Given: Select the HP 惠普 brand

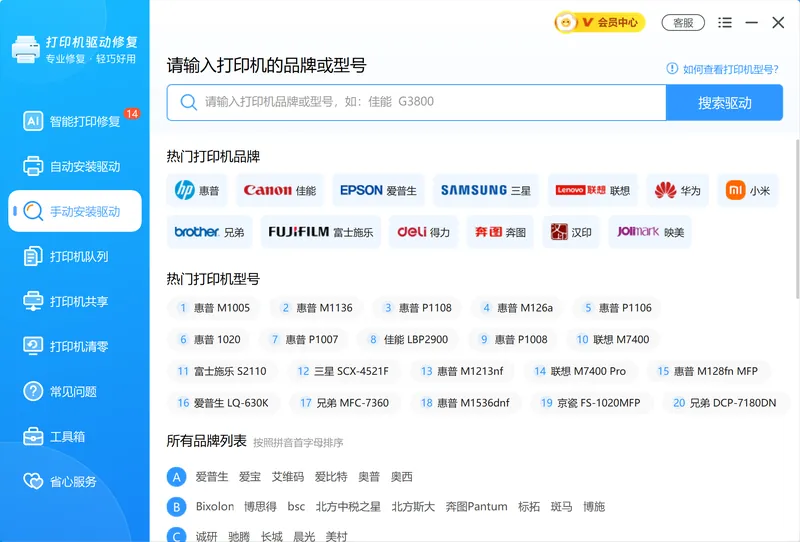Looking at the screenshot, I should [x=197, y=190].
